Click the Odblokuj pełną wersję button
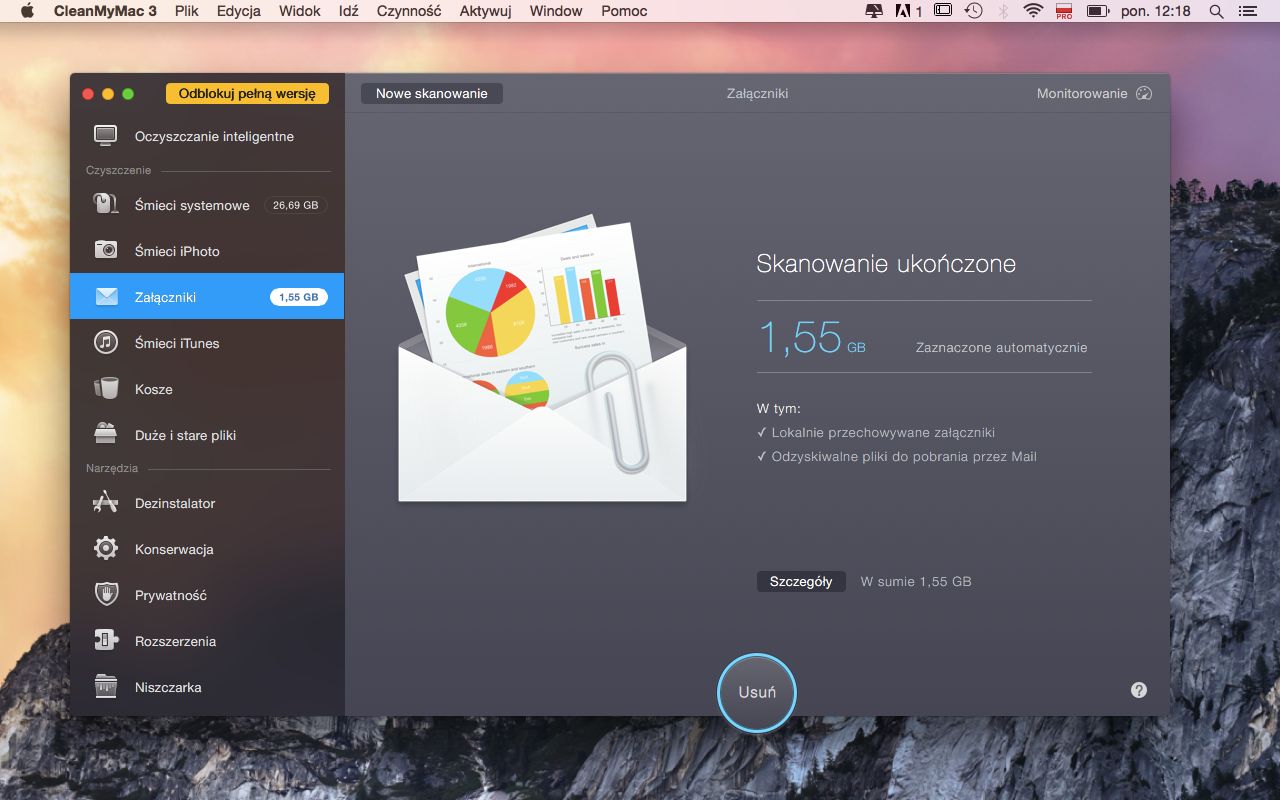This screenshot has height=800, width=1280. [247, 93]
